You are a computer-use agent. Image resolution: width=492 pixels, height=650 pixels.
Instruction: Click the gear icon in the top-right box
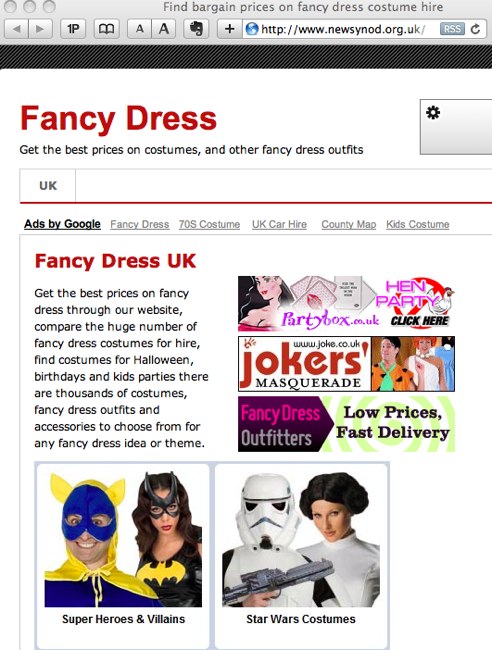click(x=433, y=113)
